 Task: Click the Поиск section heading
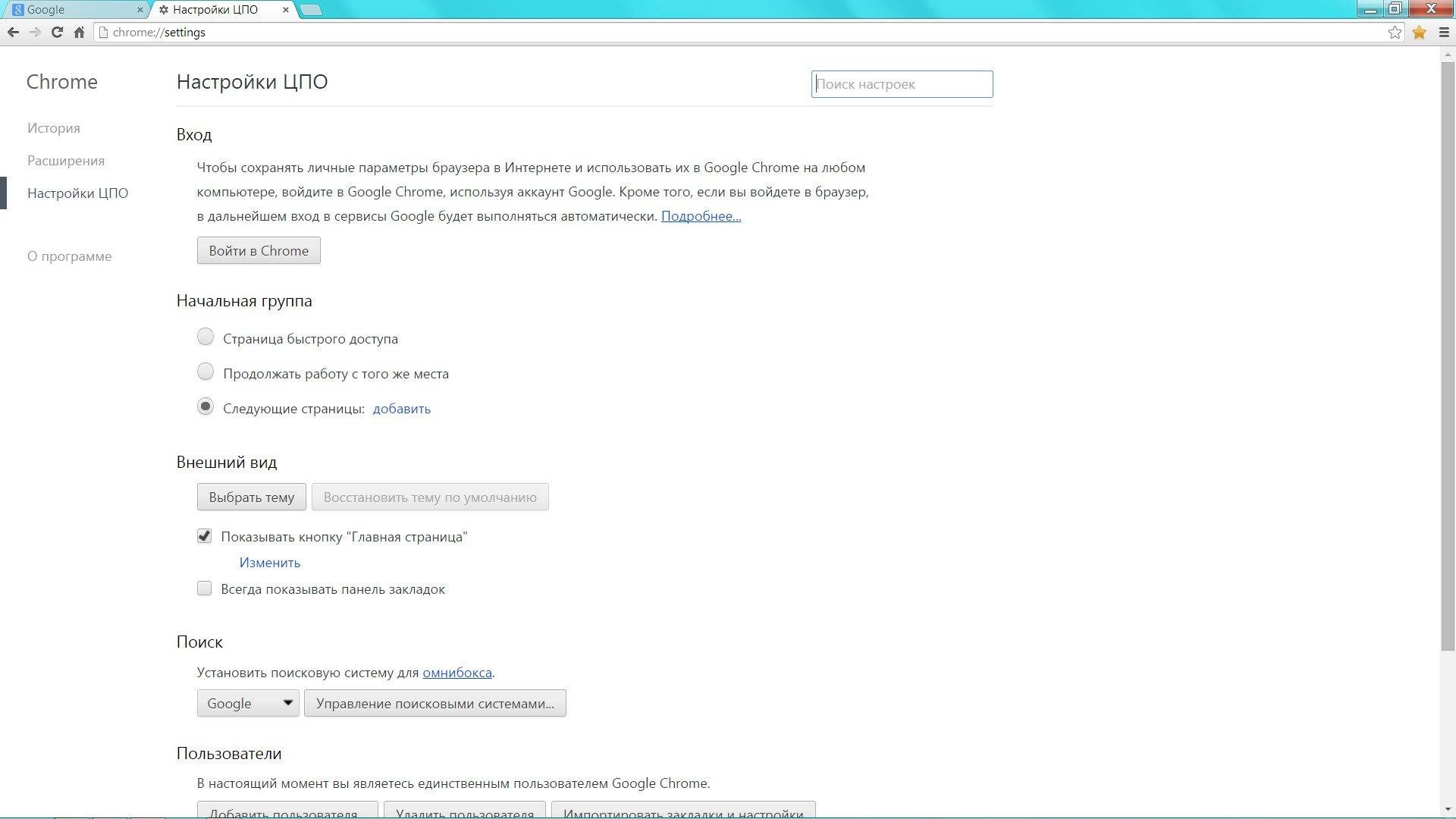[x=199, y=642]
